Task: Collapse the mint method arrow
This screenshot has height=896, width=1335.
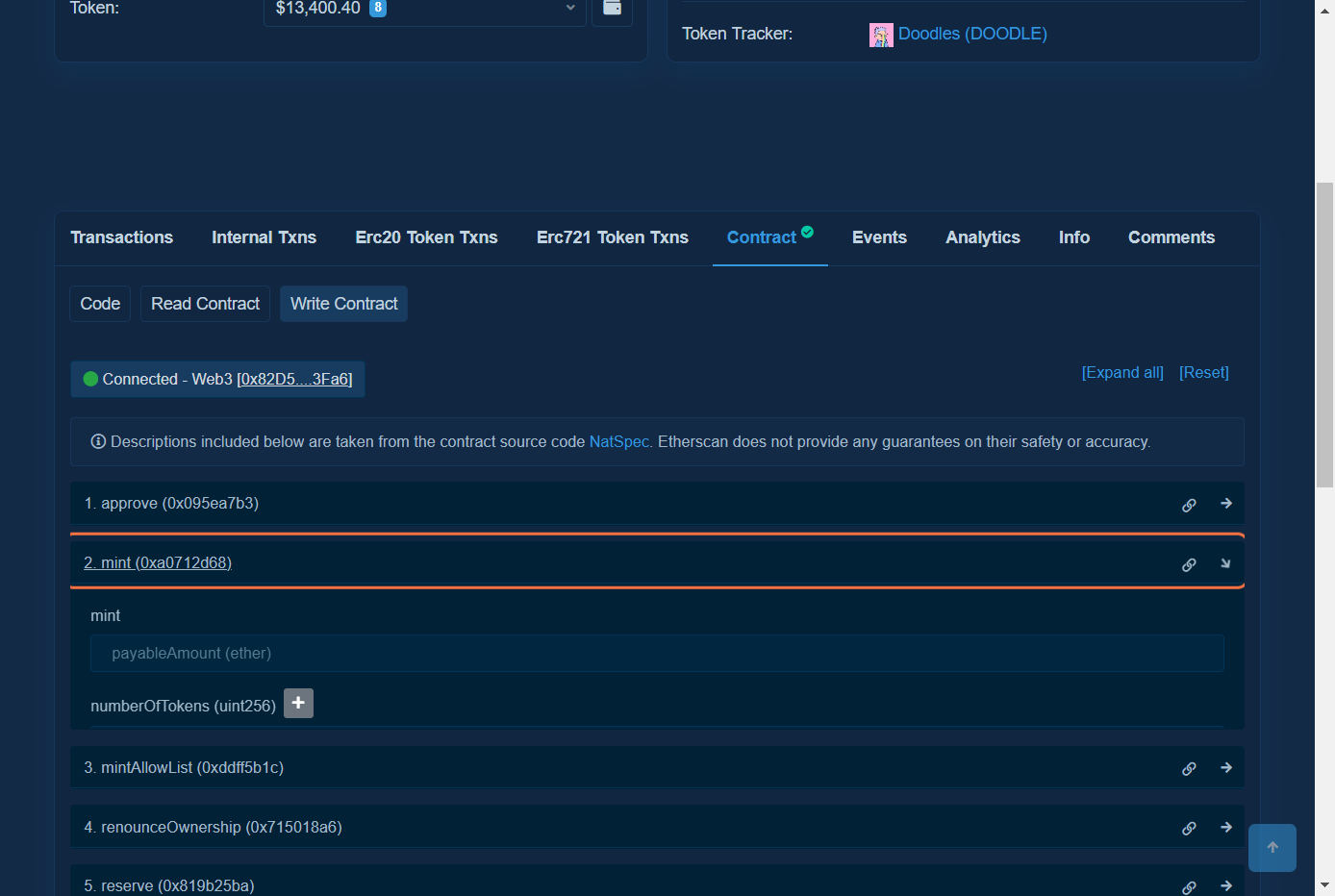Action: [1225, 563]
